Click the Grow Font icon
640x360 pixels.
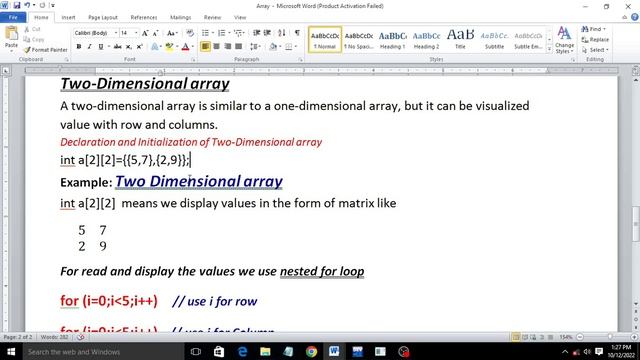[145, 33]
